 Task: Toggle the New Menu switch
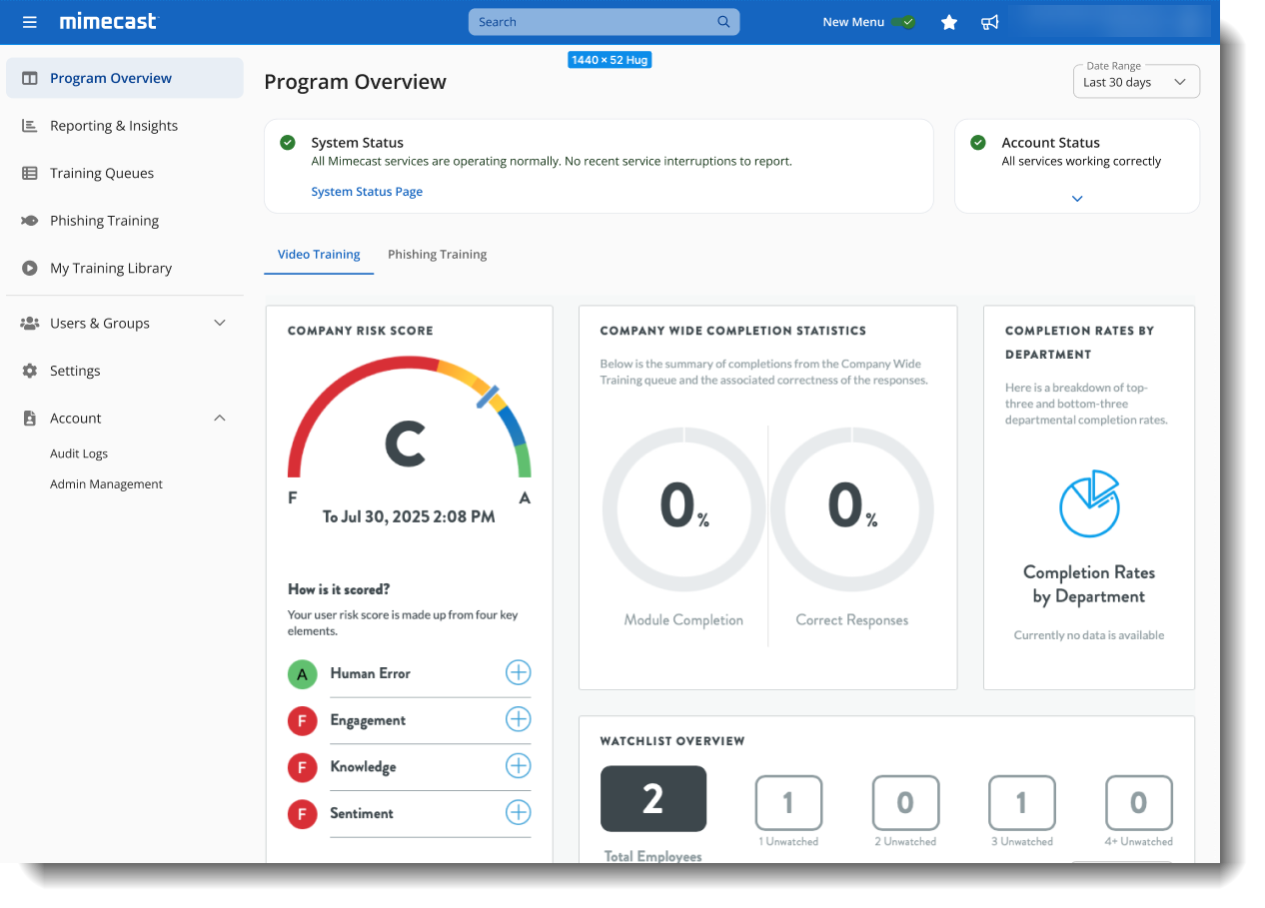pyautogui.click(x=905, y=22)
